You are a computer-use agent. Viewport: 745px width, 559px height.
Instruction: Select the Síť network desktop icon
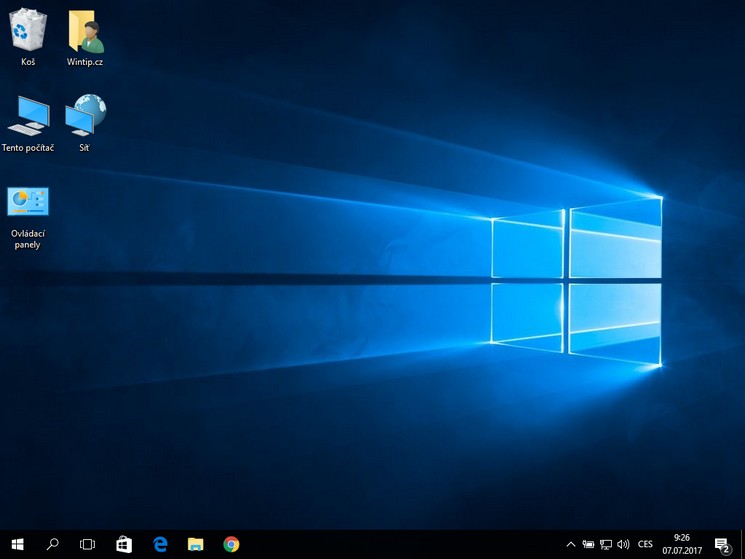(x=85, y=114)
